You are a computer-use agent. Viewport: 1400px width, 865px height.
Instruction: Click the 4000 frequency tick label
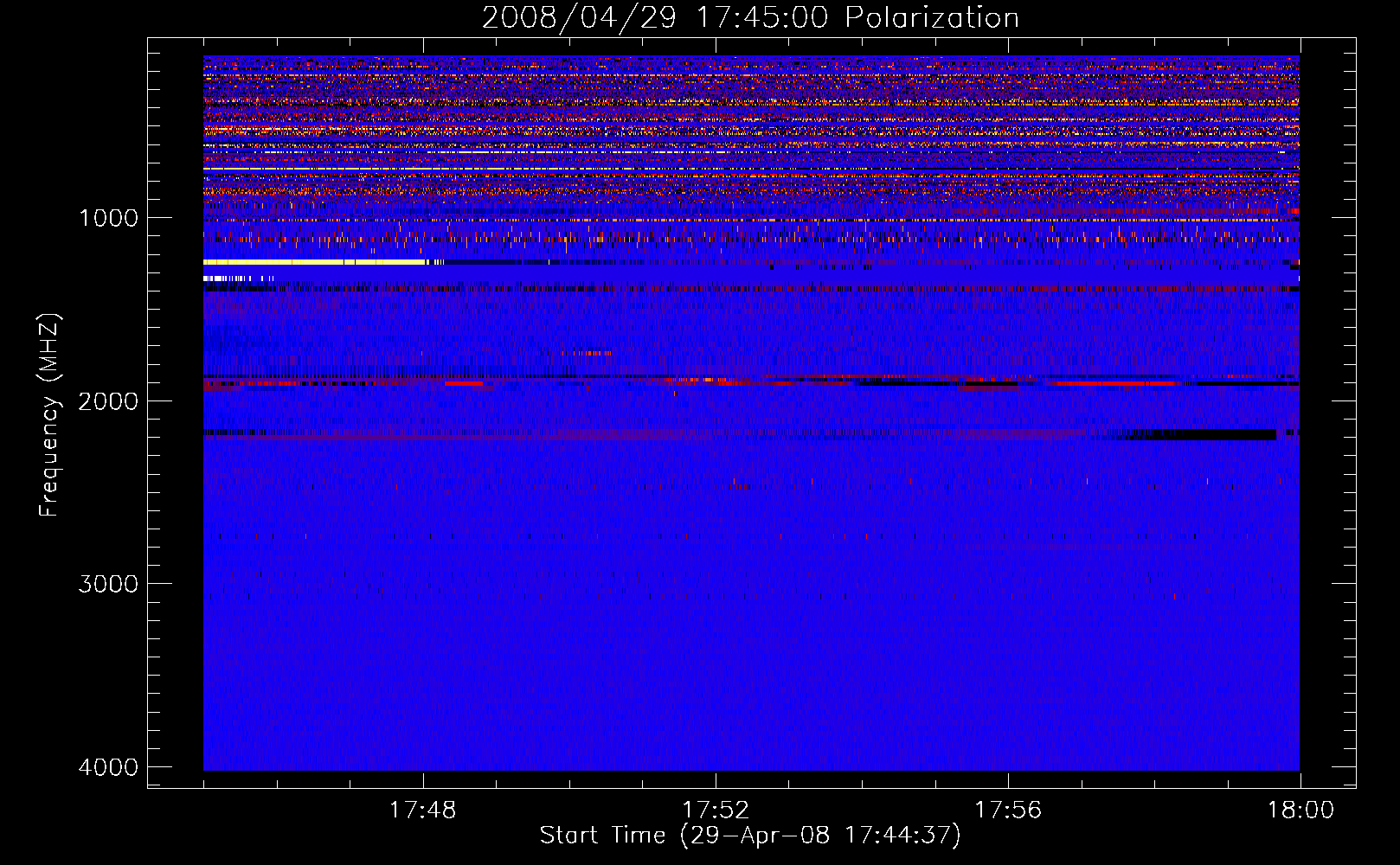coord(108,767)
